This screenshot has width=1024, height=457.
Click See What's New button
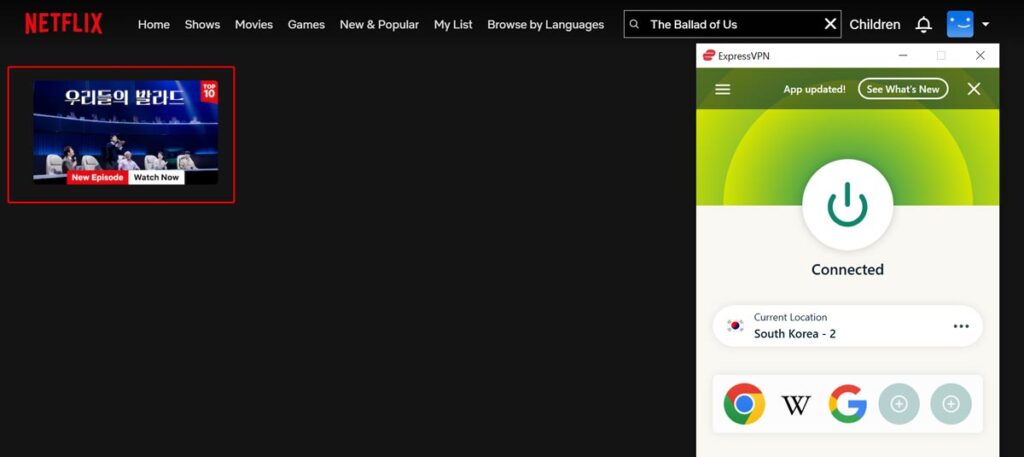point(902,89)
